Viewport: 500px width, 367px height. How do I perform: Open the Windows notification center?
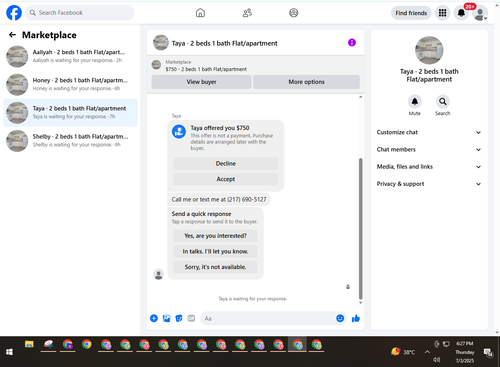pos(488,352)
